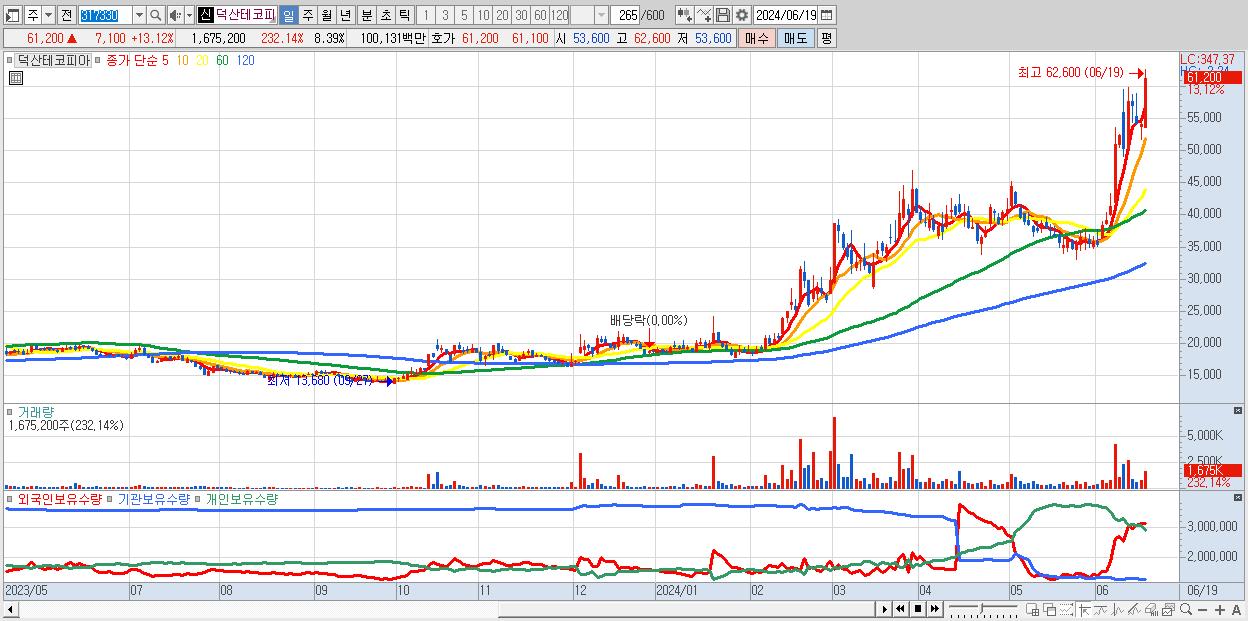1248x621 pixels.
Task: Select the 초 second period toggle
Action: 385,15
